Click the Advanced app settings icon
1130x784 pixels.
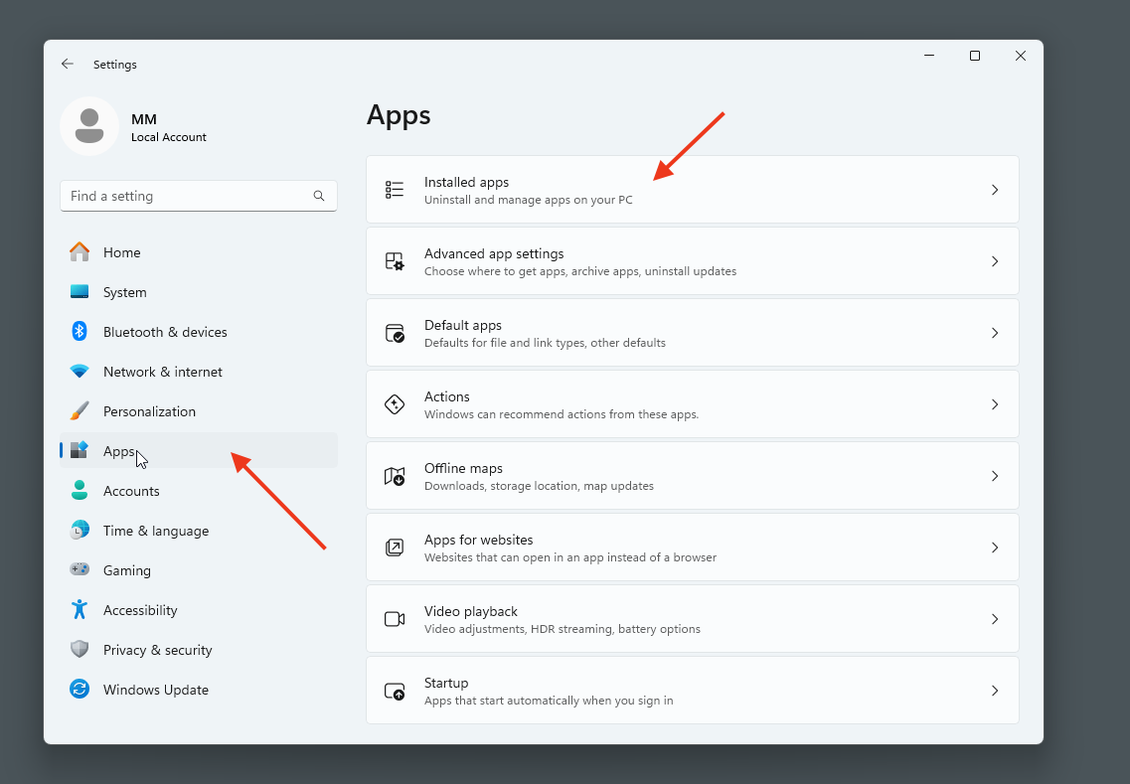click(x=394, y=261)
